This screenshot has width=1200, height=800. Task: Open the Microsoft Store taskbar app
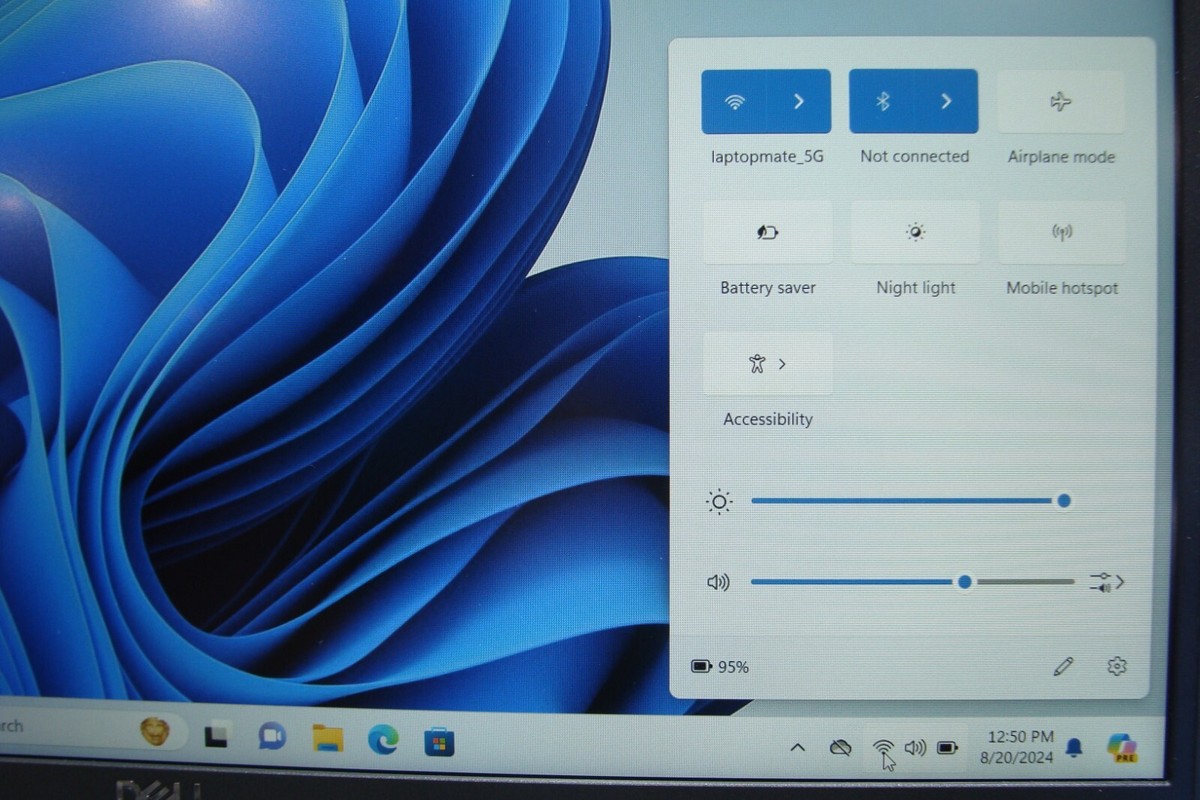tap(439, 741)
